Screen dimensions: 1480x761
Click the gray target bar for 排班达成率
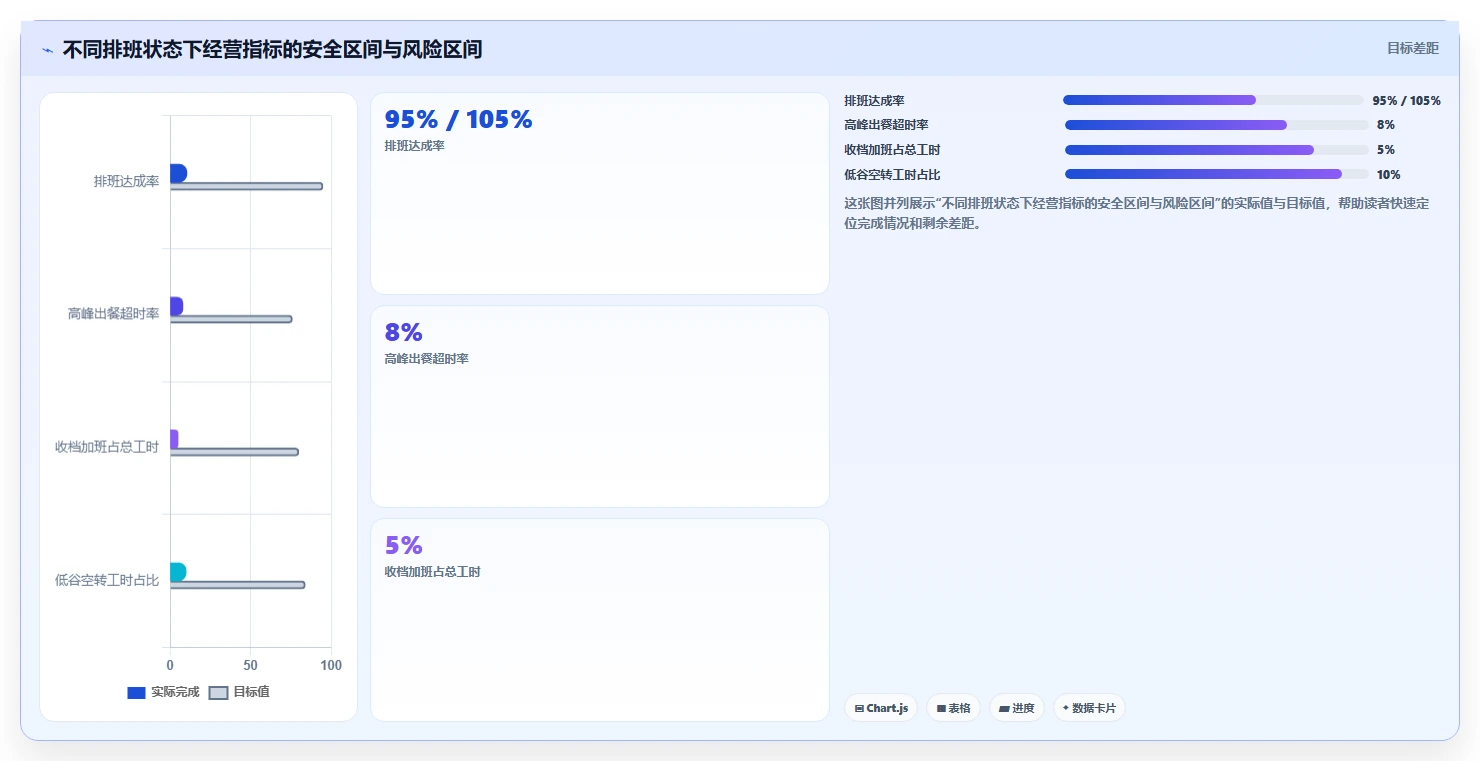click(x=246, y=186)
